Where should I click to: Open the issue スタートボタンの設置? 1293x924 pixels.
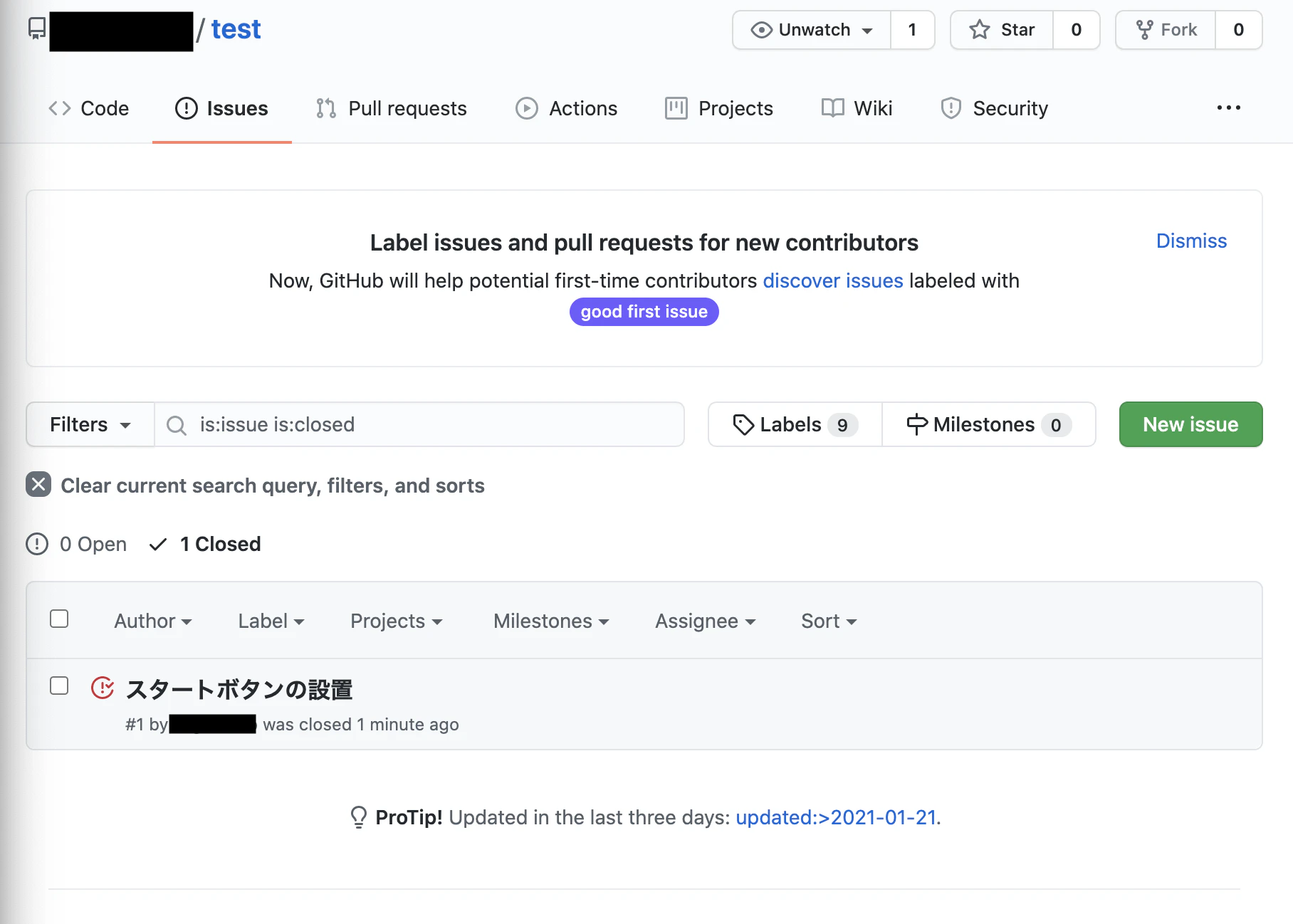tap(239, 689)
